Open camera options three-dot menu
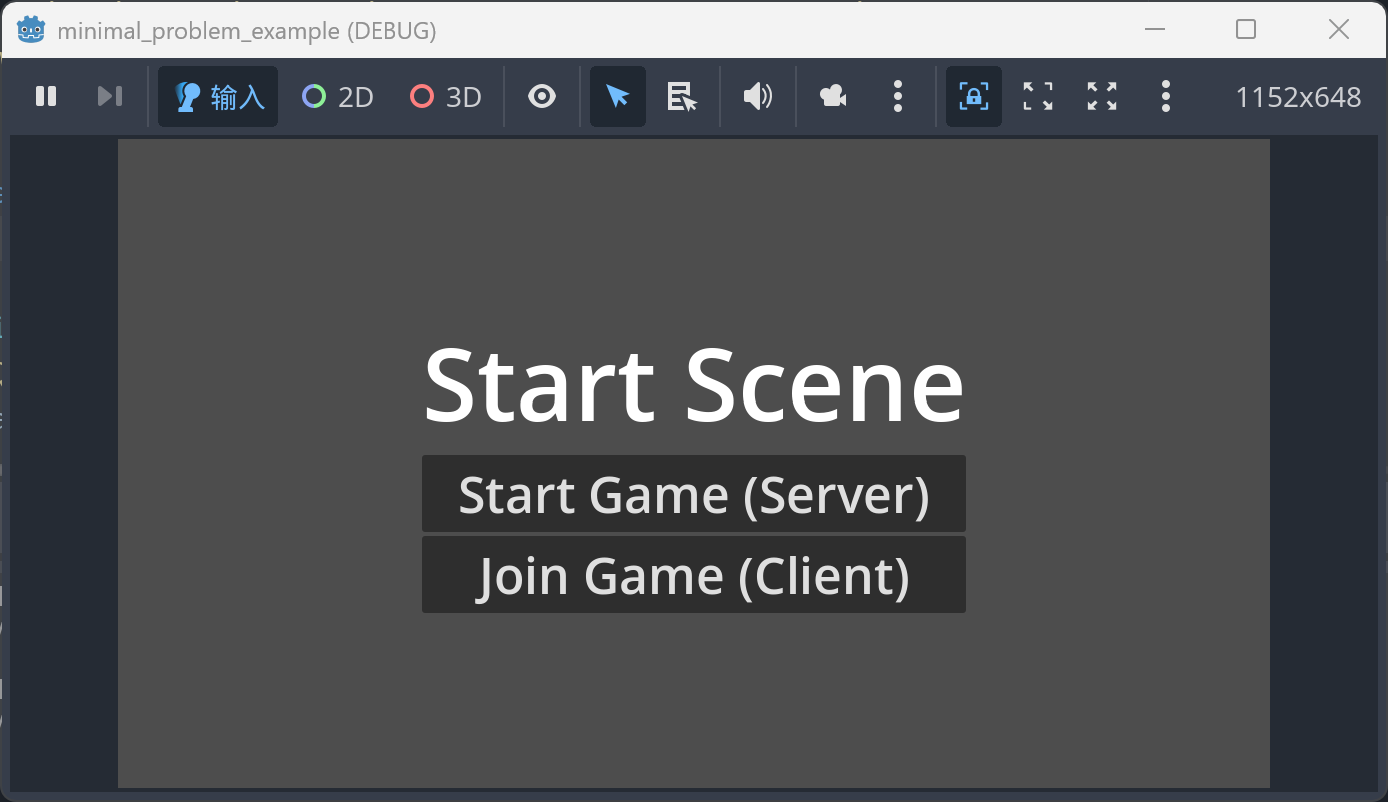Screen dimensions: 1388x802 (x=898, y=96)
